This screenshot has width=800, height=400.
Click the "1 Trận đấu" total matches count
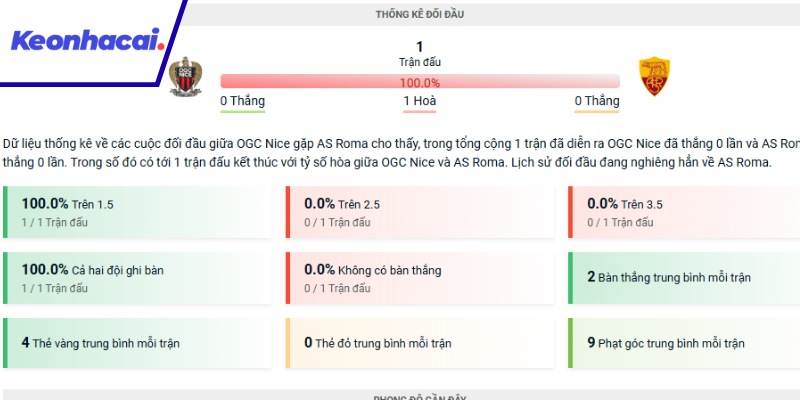(x=419, y=54)
